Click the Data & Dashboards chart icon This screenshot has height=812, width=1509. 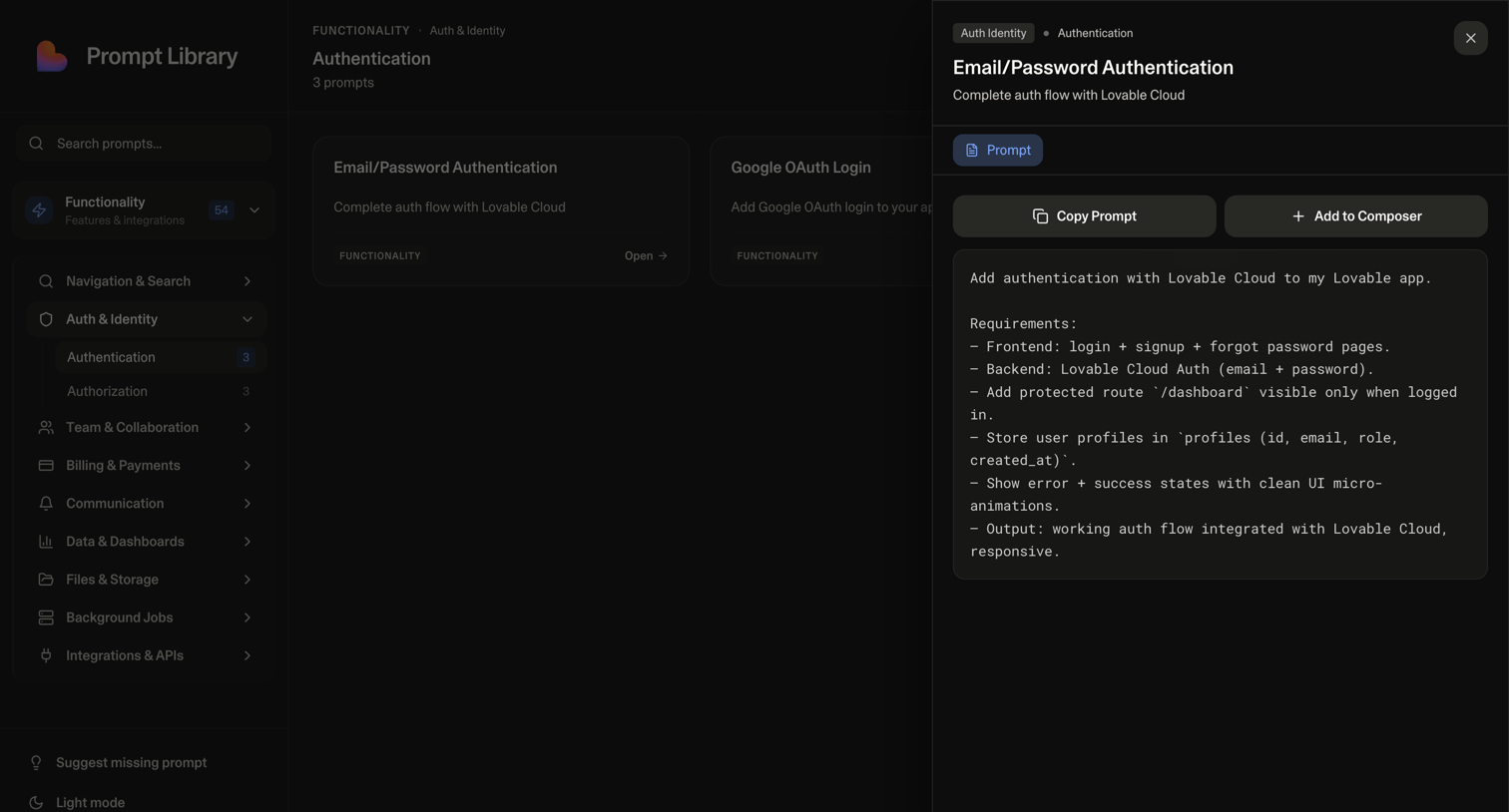[46, 542]
